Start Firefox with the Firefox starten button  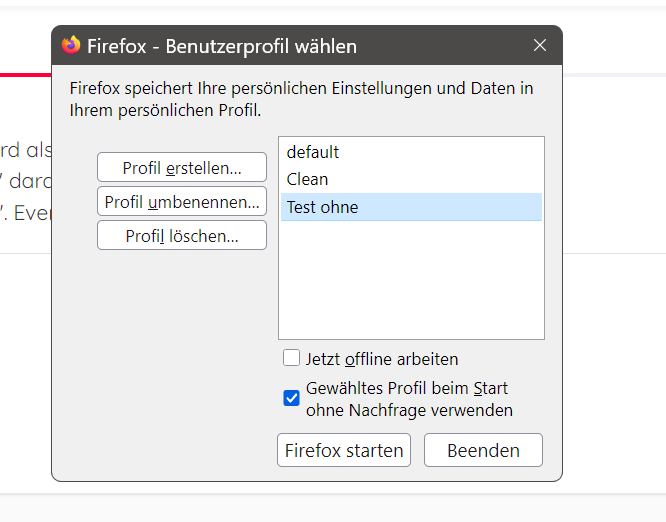(x=344, y=450)
